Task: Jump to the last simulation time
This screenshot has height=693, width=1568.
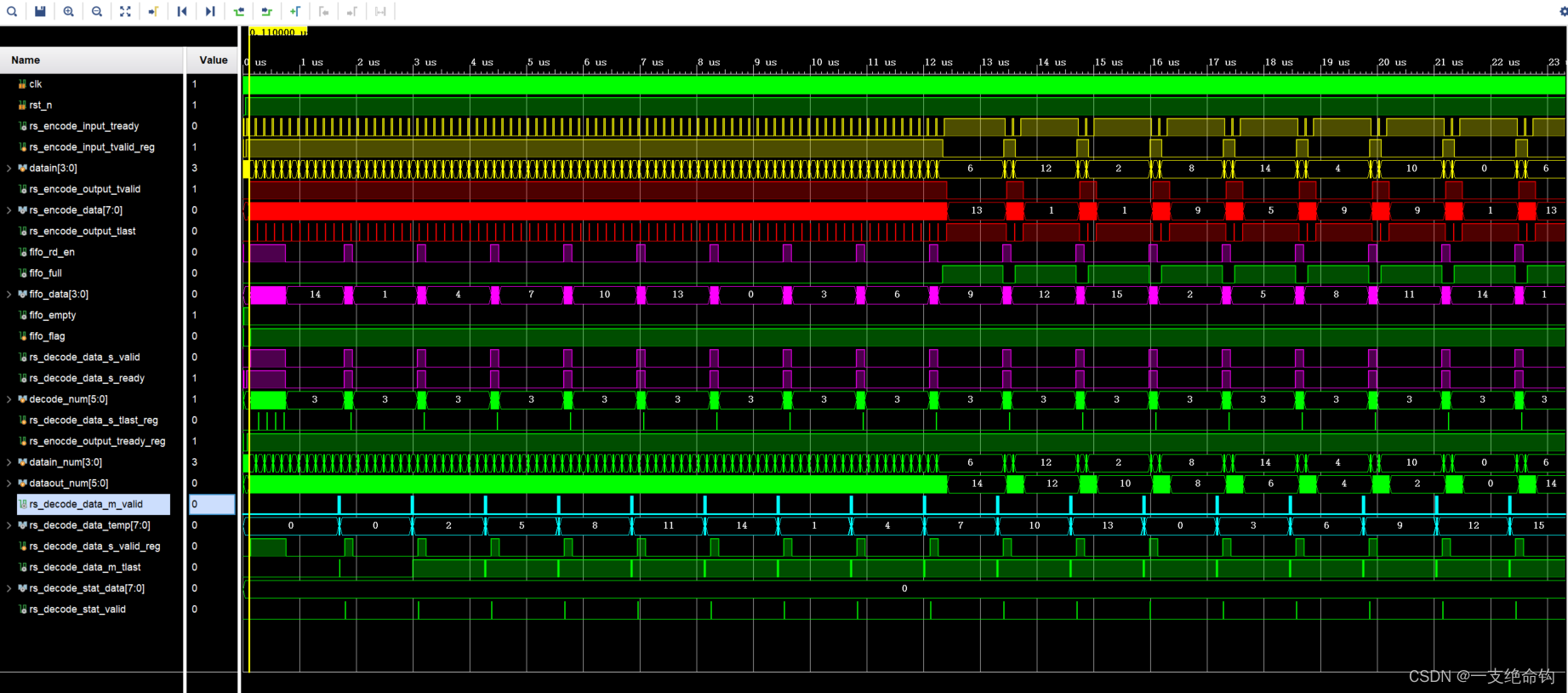Action: pyautogui.click(x=210, y=11)
